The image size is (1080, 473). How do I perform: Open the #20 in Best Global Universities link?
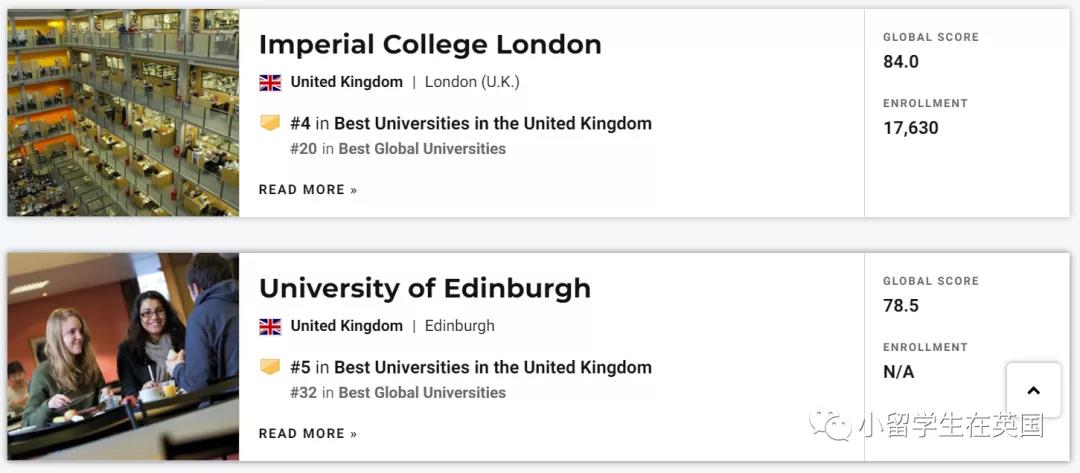[398, 149]
